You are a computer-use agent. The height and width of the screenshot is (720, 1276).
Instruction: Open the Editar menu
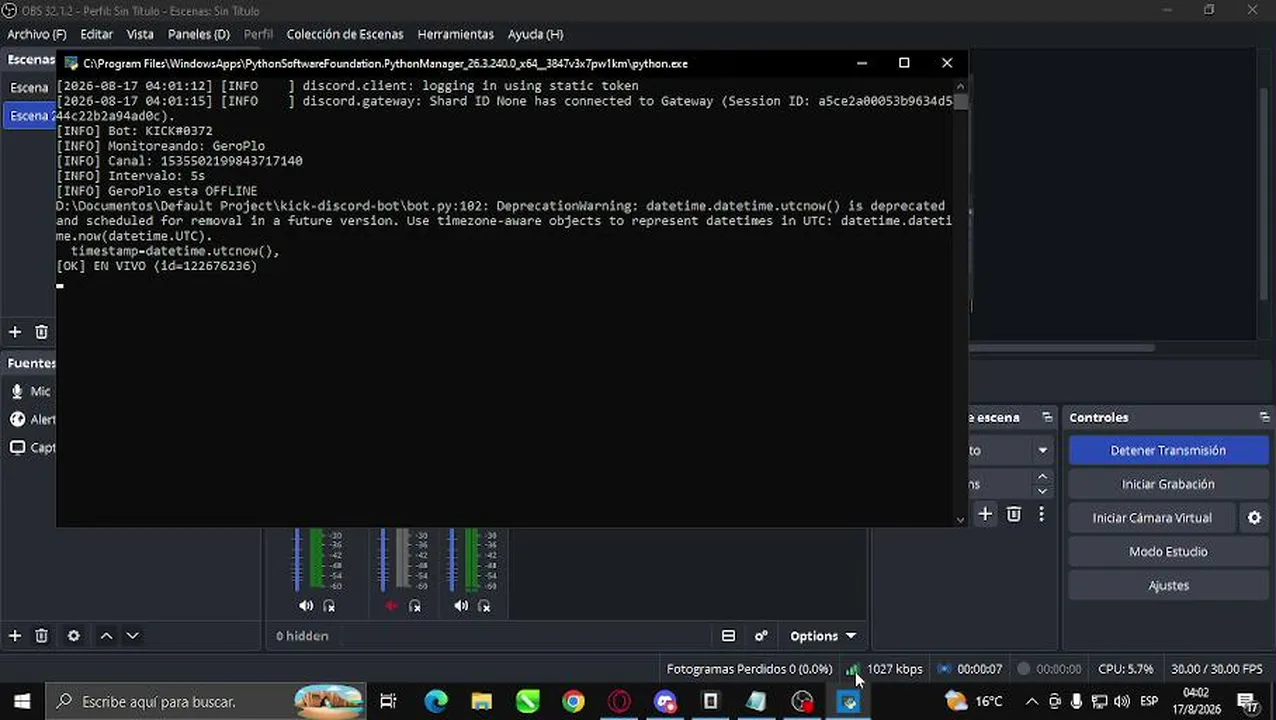point(96,34)
